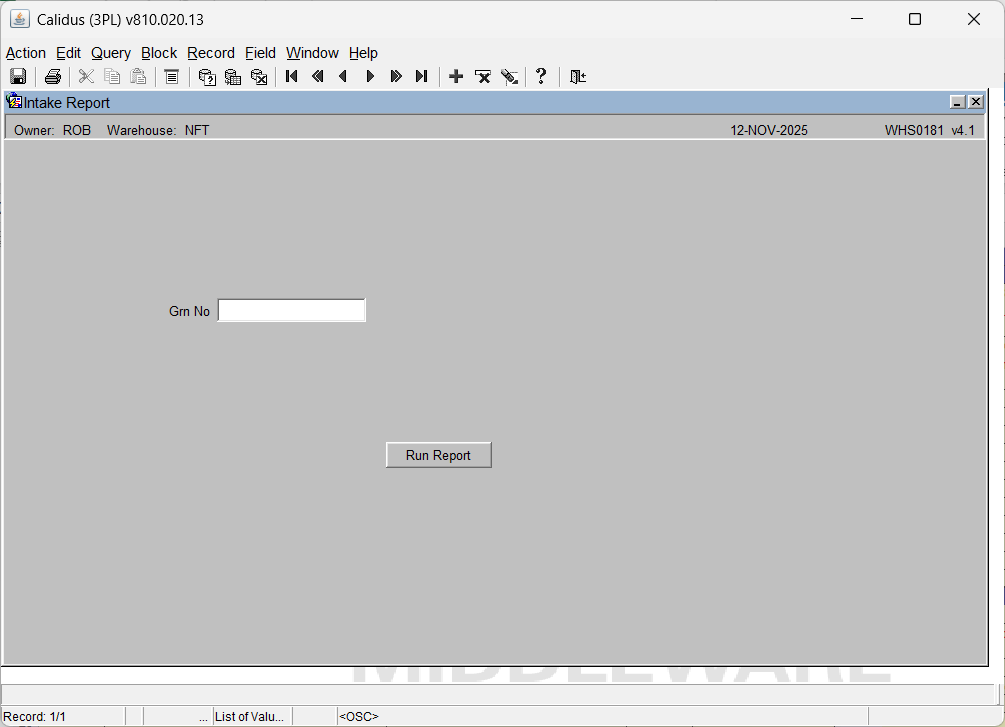Click the Delete Record icon
The width and height of the screenshot is (1005, 727).
coord(483,77)
